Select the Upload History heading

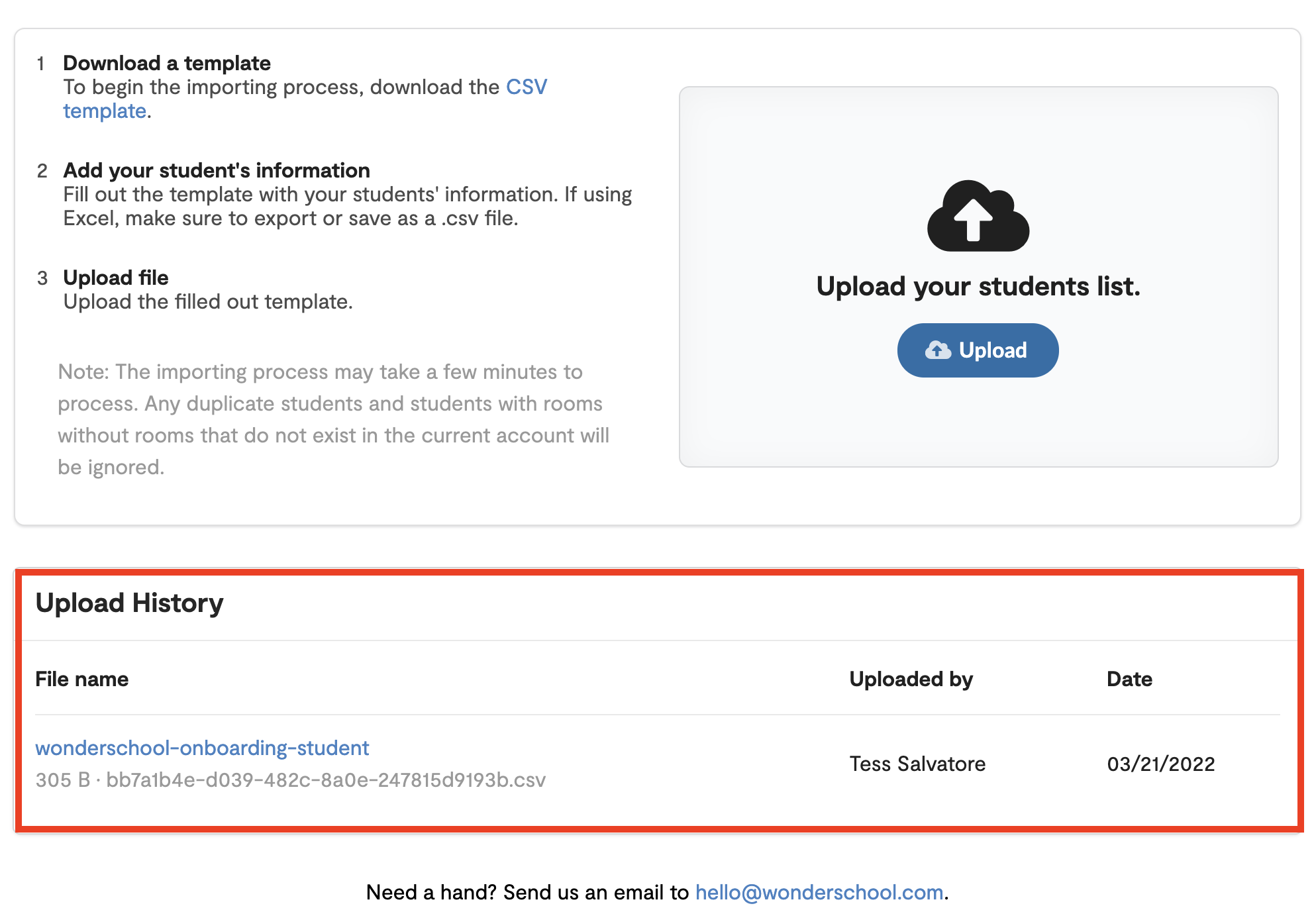coord(129,603)
